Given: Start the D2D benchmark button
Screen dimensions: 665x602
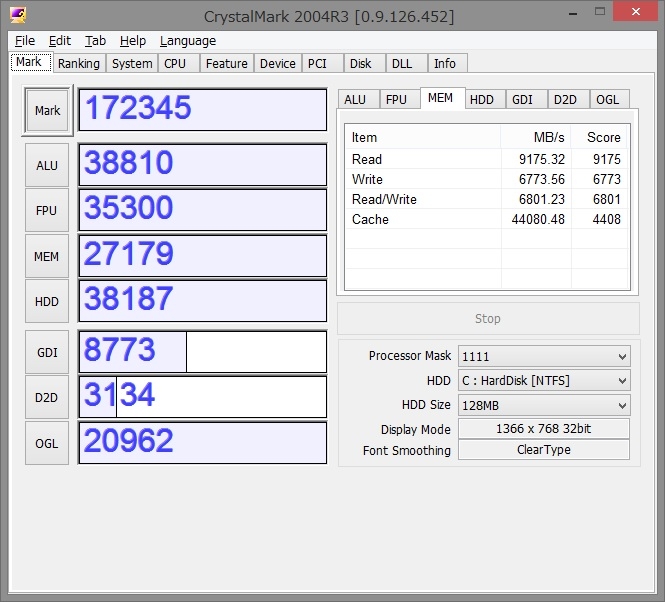Looking at the screenshot, I should coord(47,397).
